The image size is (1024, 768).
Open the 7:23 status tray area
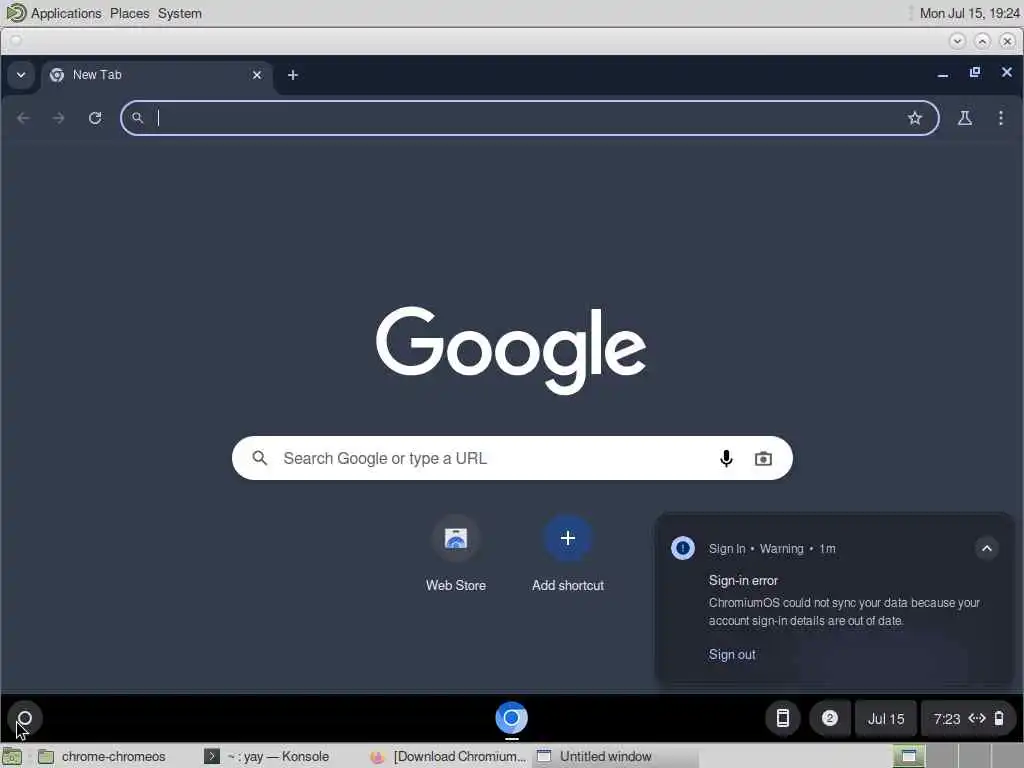[968, 718]
